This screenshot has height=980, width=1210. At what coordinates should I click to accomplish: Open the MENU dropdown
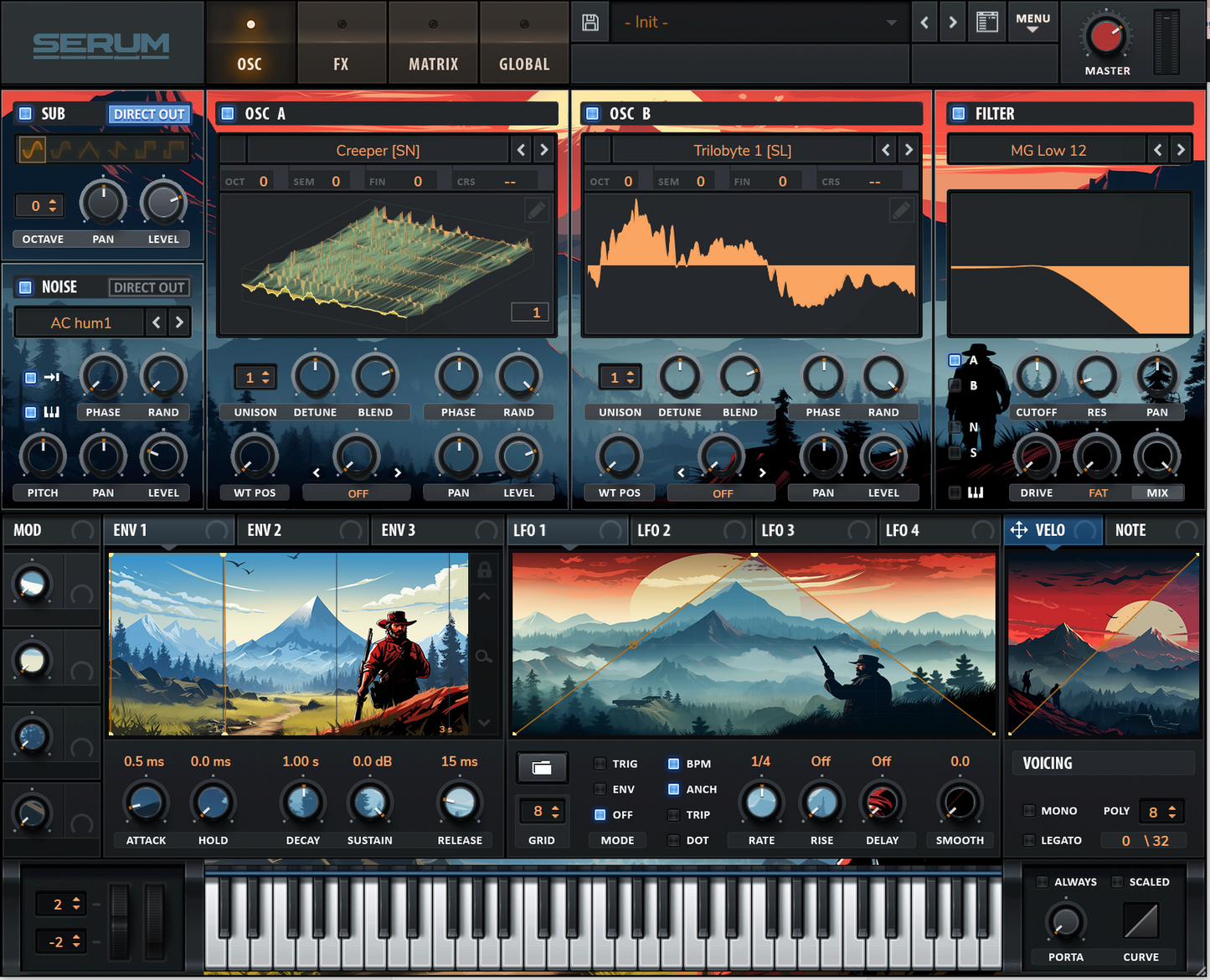click(1032, 23)
